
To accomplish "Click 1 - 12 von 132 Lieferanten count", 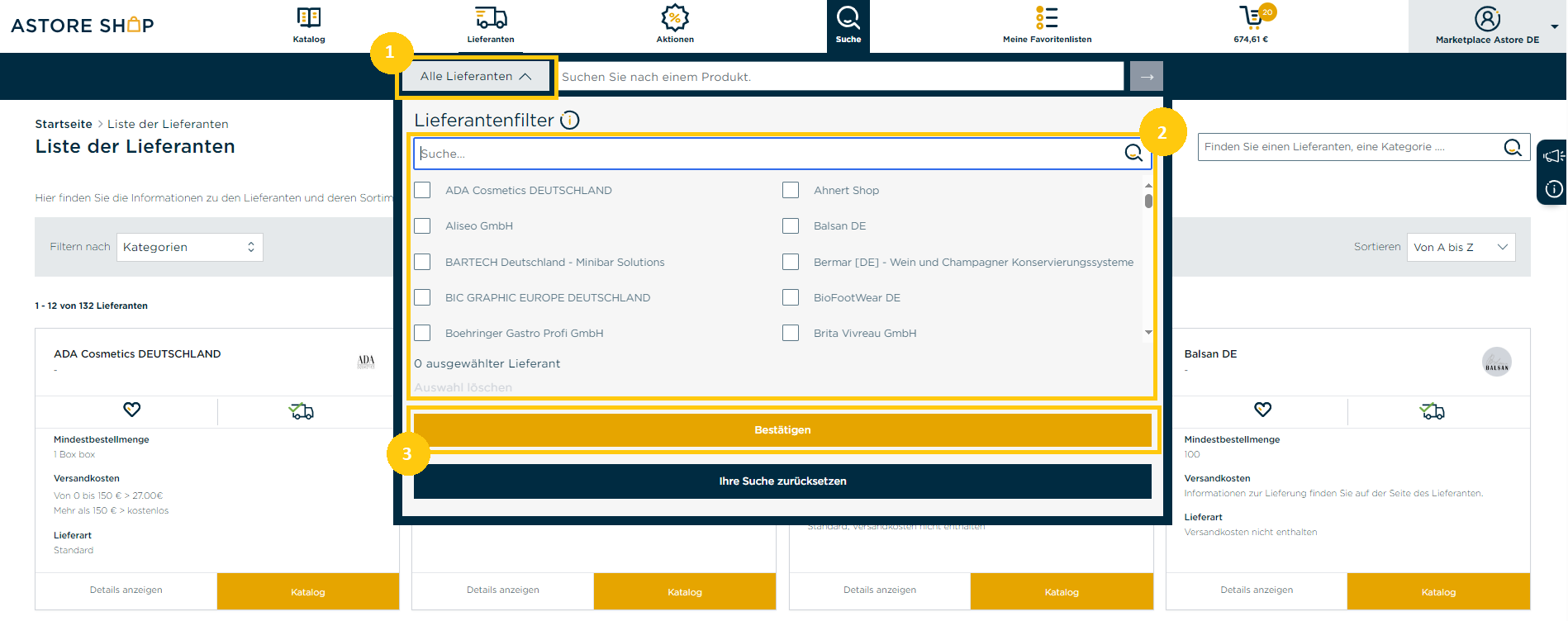I will pos(91,306).
